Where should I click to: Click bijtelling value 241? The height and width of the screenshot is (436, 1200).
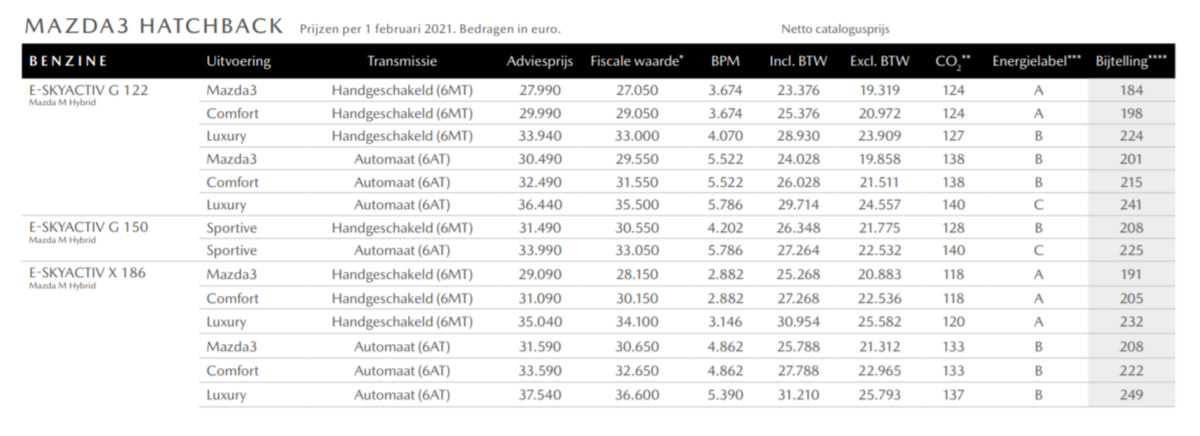coord(1131,206)
